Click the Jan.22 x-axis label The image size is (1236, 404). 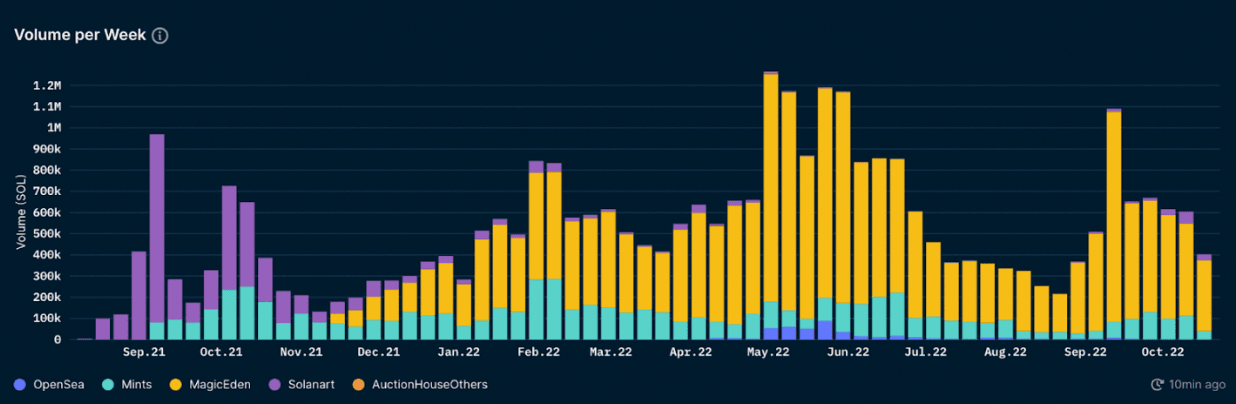457,352
